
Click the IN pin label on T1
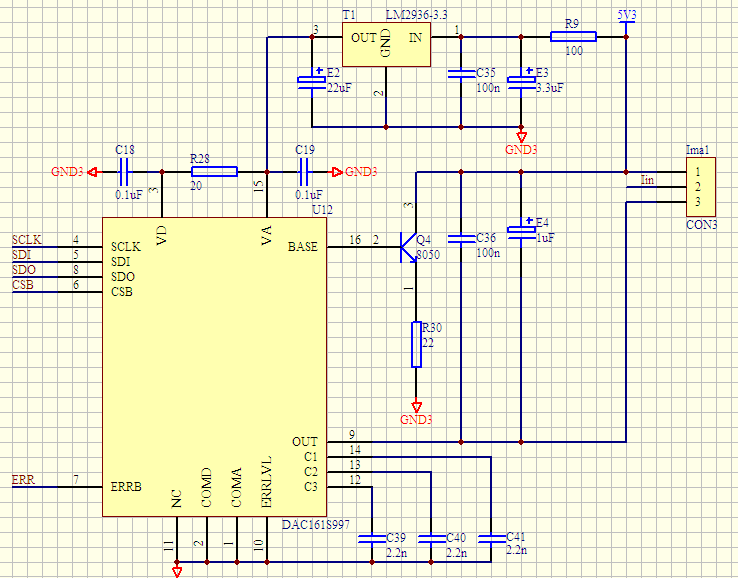tap(415, 37)
